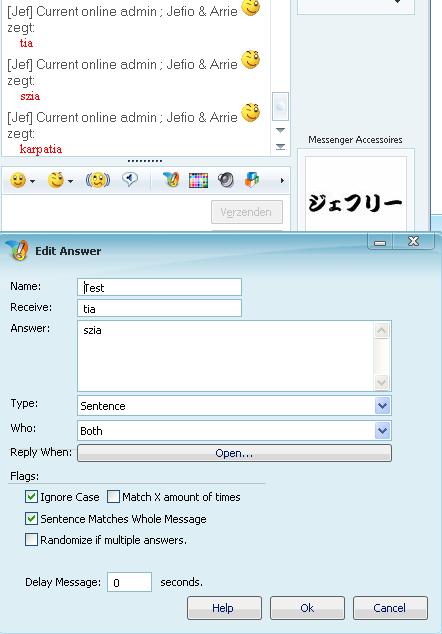Expand the hidden toolbar items arrow
The width and height of the screenshot is (442, 634).
[282, 181]
